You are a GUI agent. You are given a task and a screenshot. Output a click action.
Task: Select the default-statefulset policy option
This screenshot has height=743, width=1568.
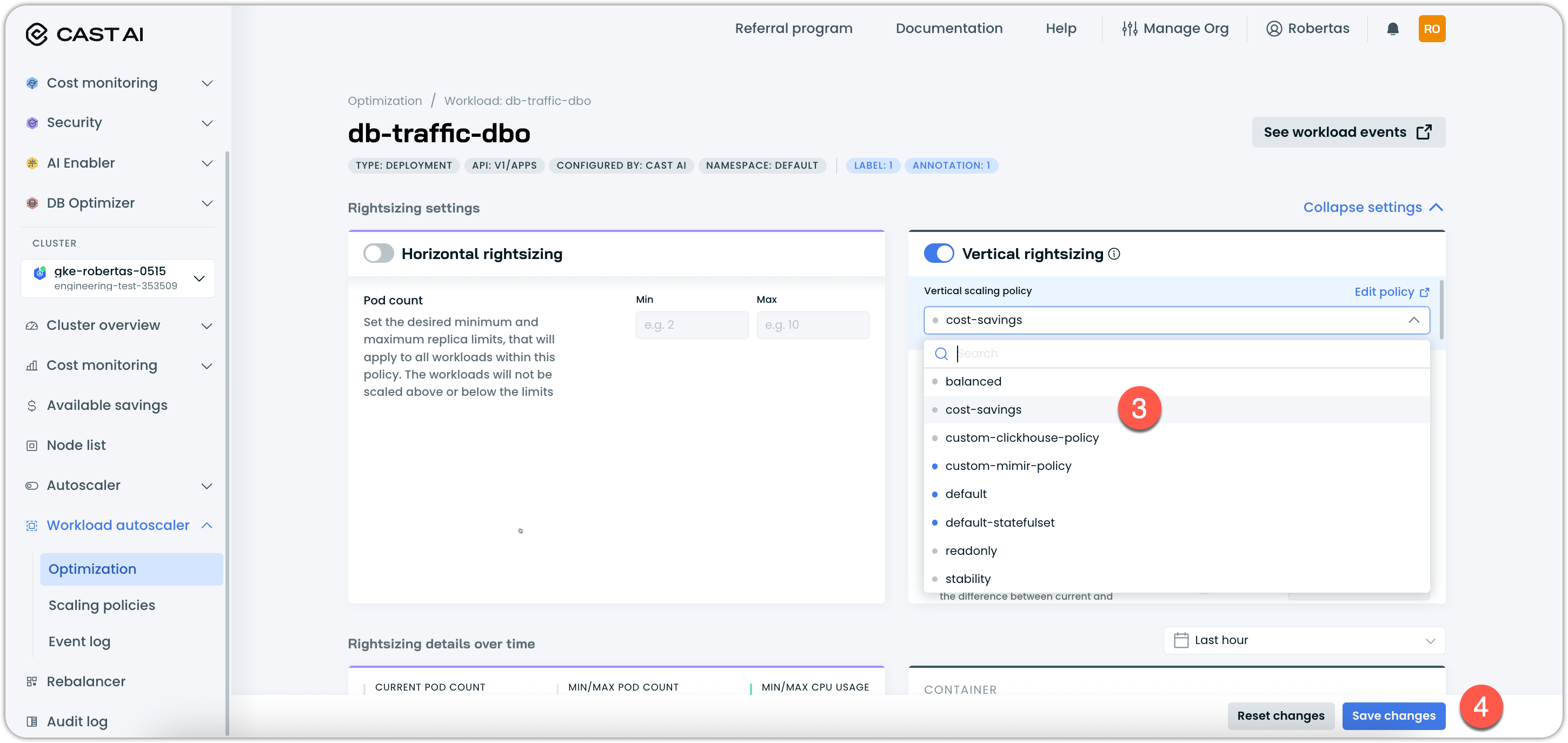coord(1176,522)
